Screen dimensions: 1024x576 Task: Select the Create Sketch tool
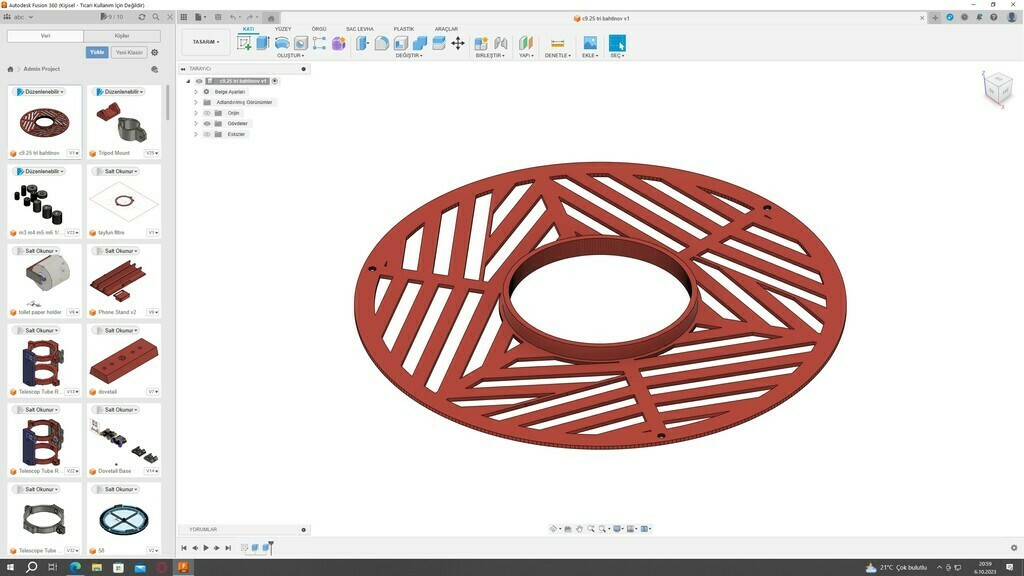(x=244, y=43)
